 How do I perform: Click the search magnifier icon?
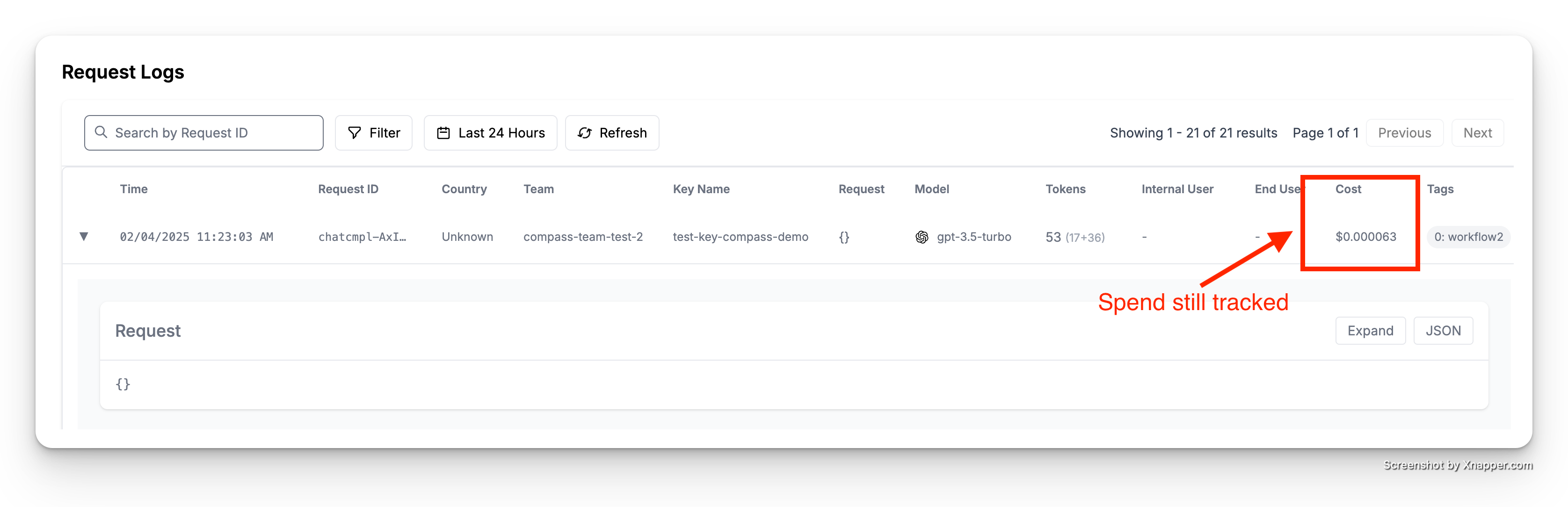pos(101,132)
